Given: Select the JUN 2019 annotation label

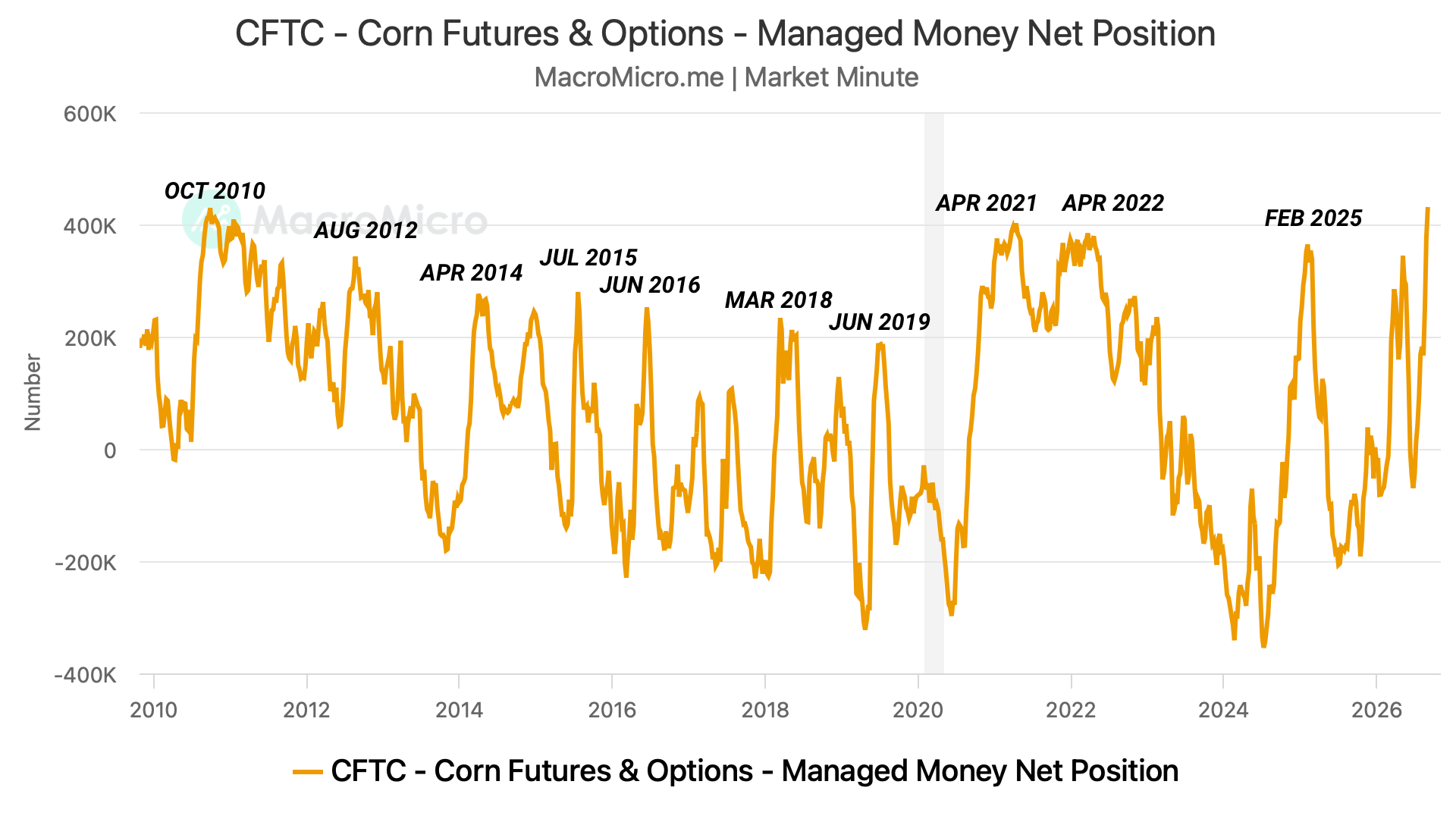Looking at the screenshot, I should [x=880, y=322].
